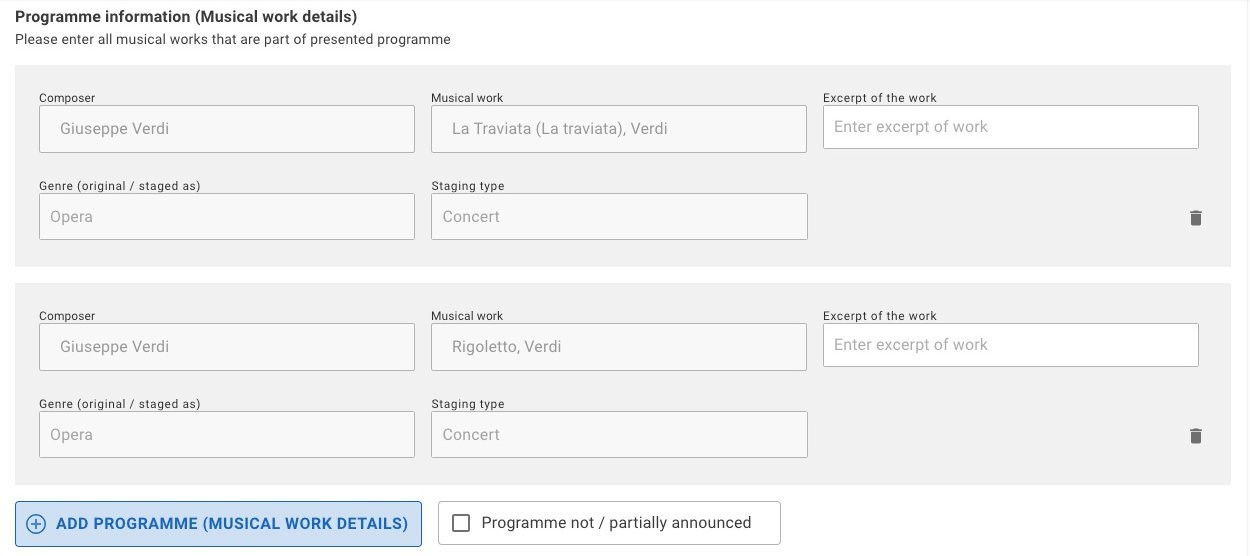
Task: Open Genre field in Rigoletto entry
Action: (227, 435)
